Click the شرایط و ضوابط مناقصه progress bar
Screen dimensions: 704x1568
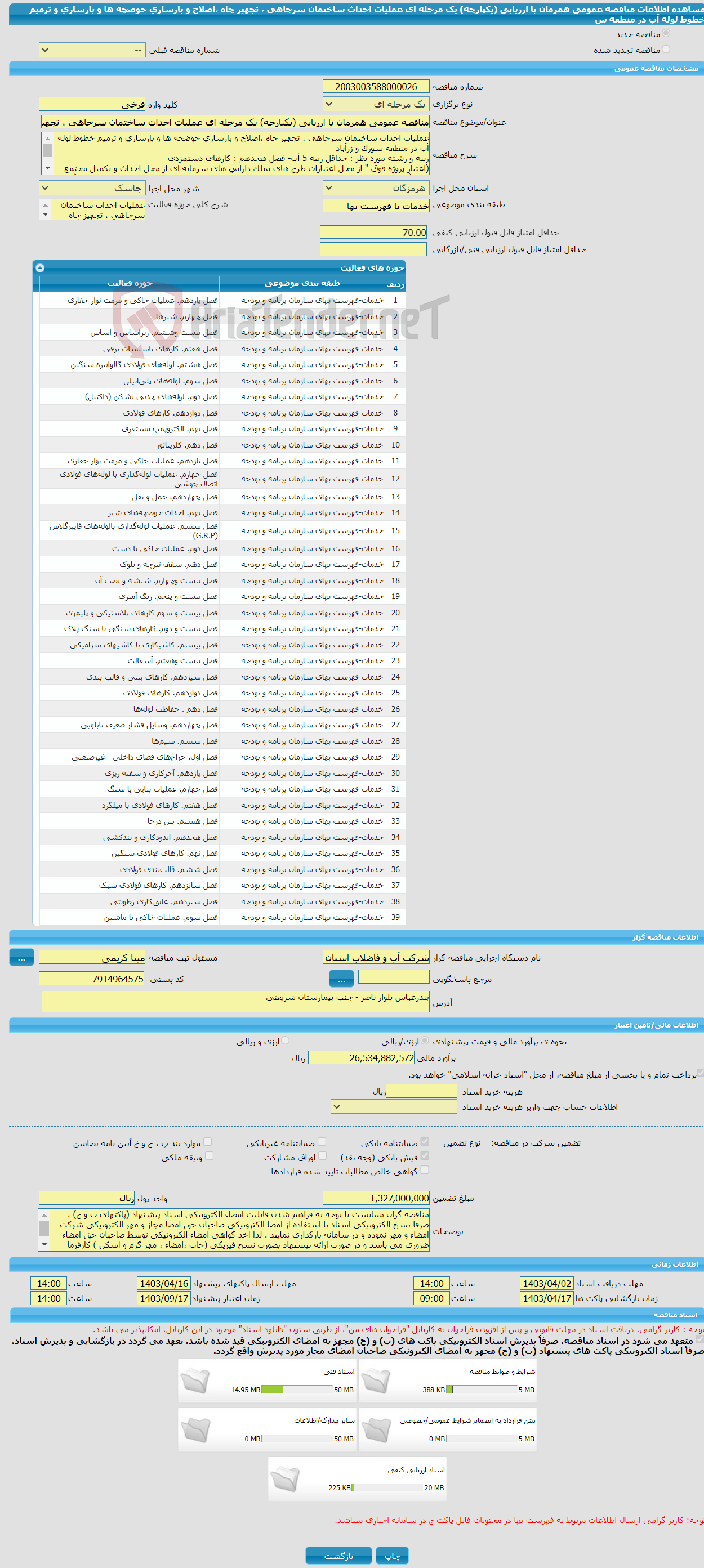pyautogui.click(x=482, y=1390)
